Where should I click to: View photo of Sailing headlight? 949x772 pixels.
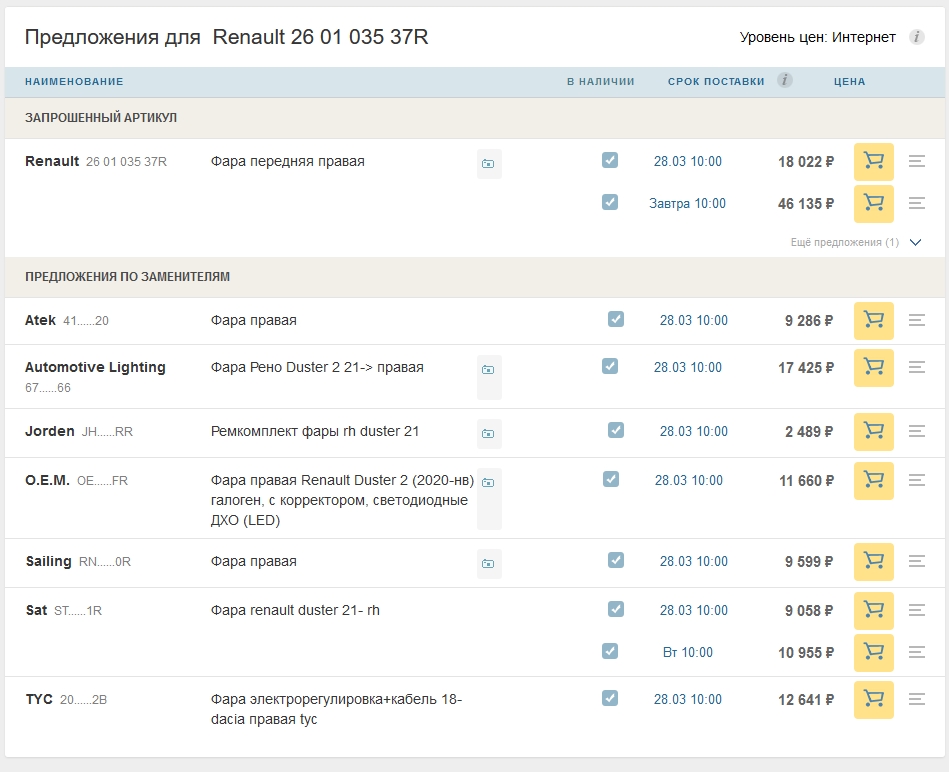(488, 564)
